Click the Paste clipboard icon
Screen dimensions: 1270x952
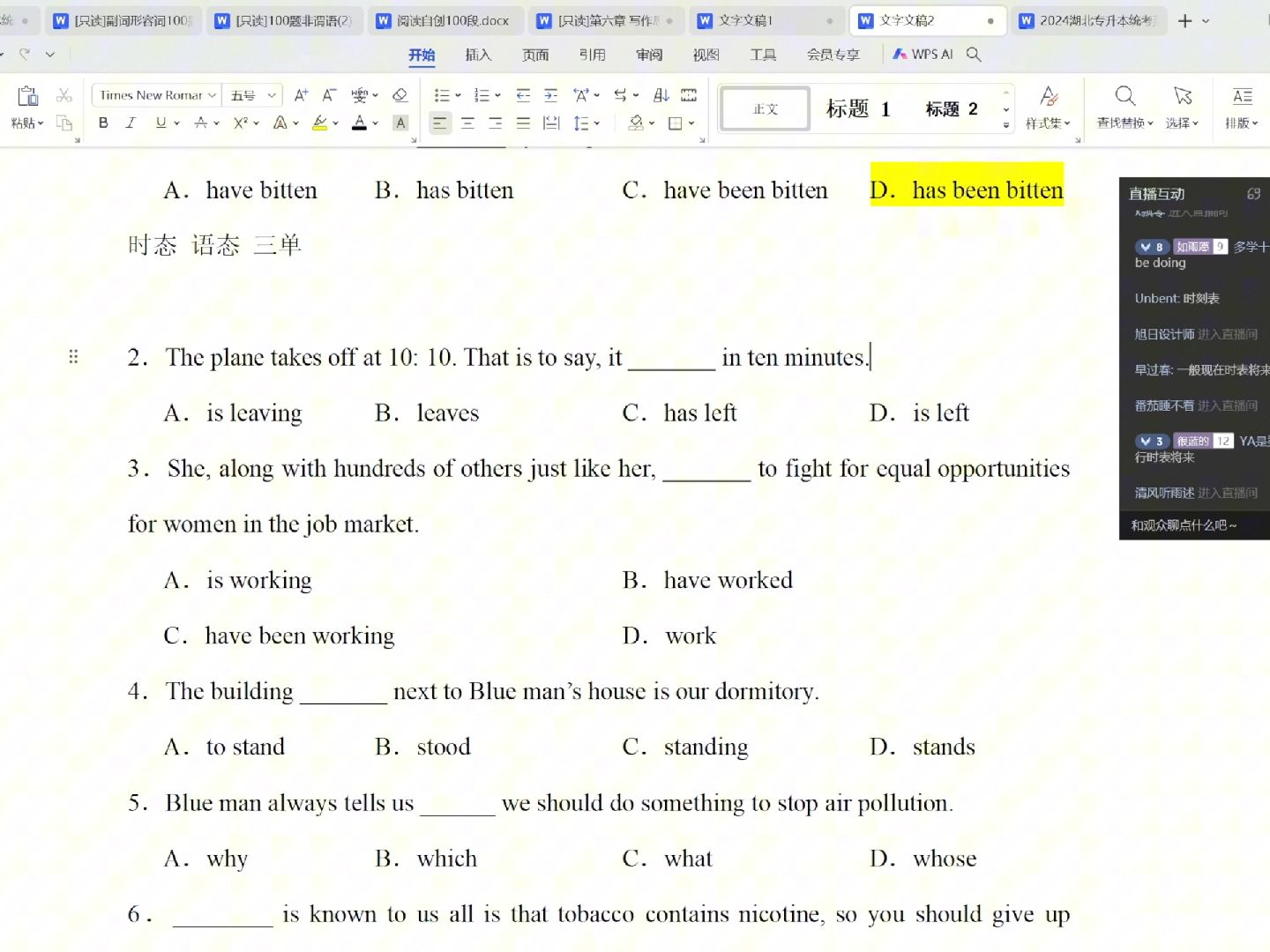tap(27, 95)
